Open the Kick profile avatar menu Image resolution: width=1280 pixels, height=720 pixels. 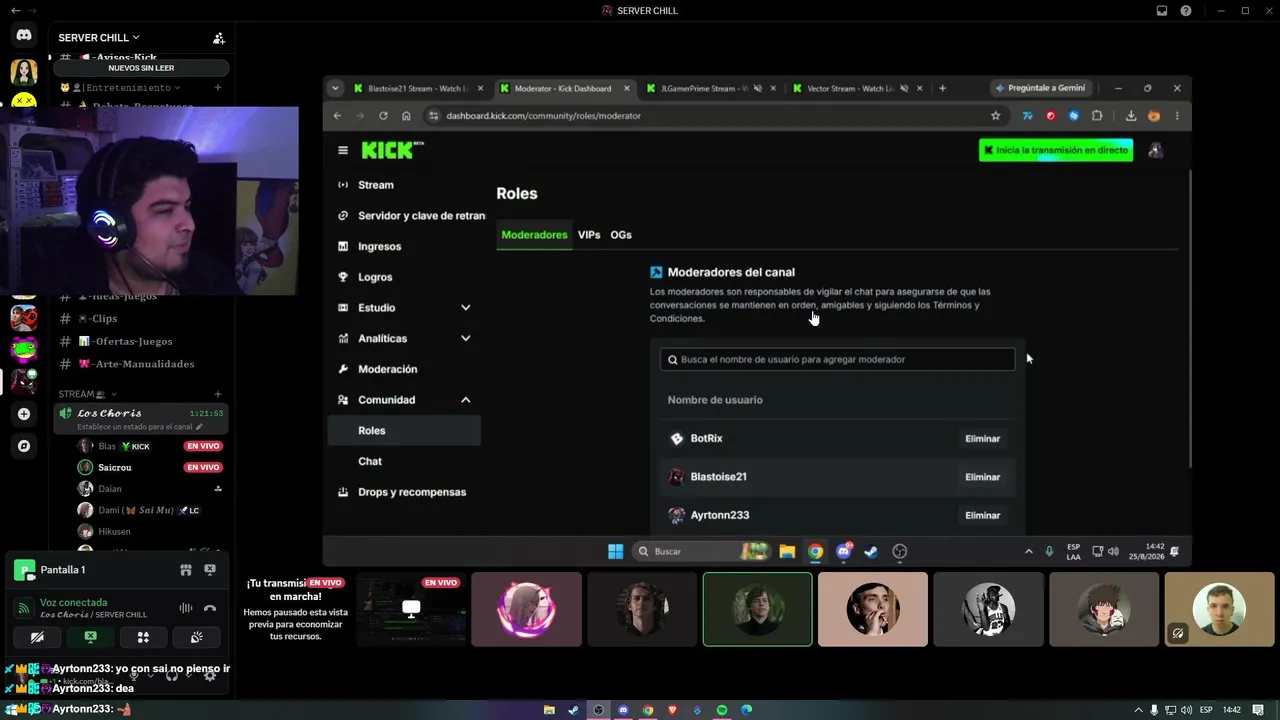tap(1155, 150)
